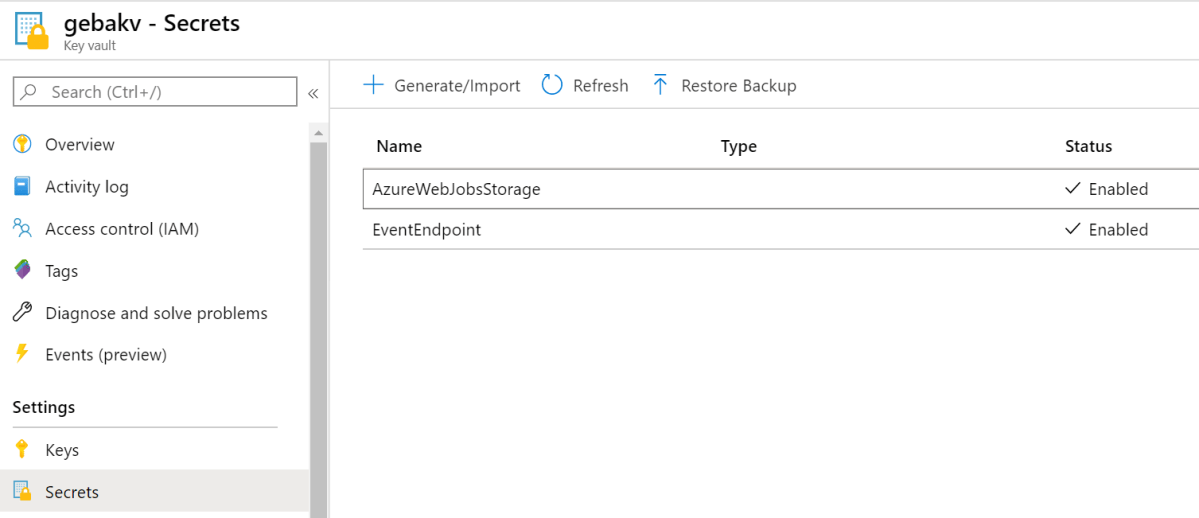Open the AzureWebJobsStorage secret
The width and height of the screenshot is (1199, 518).
[x=456, y=189]
